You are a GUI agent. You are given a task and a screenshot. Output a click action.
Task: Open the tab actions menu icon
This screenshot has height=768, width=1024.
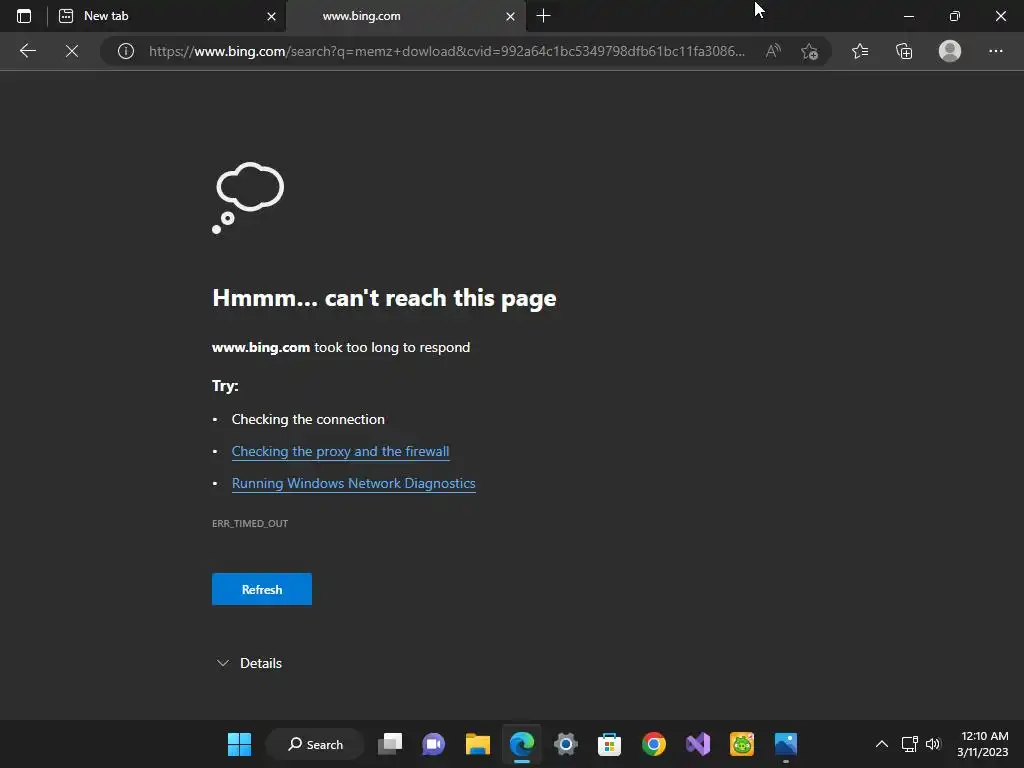24,16
